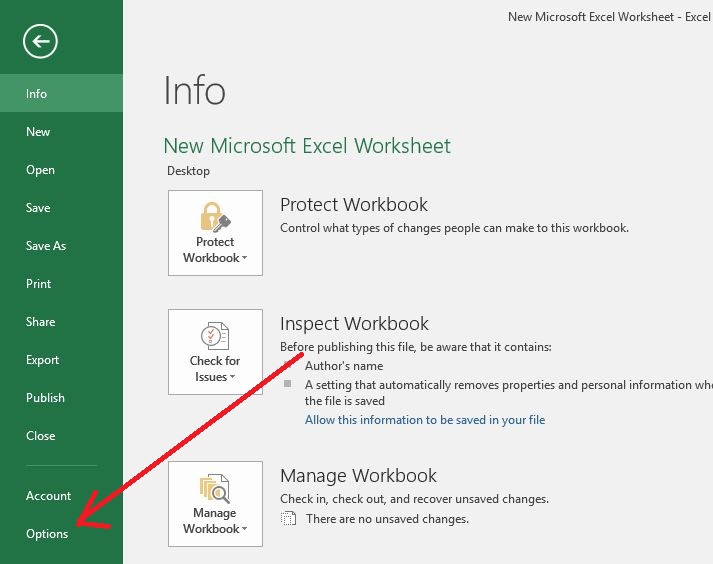Open the Print page

[61, 283]
